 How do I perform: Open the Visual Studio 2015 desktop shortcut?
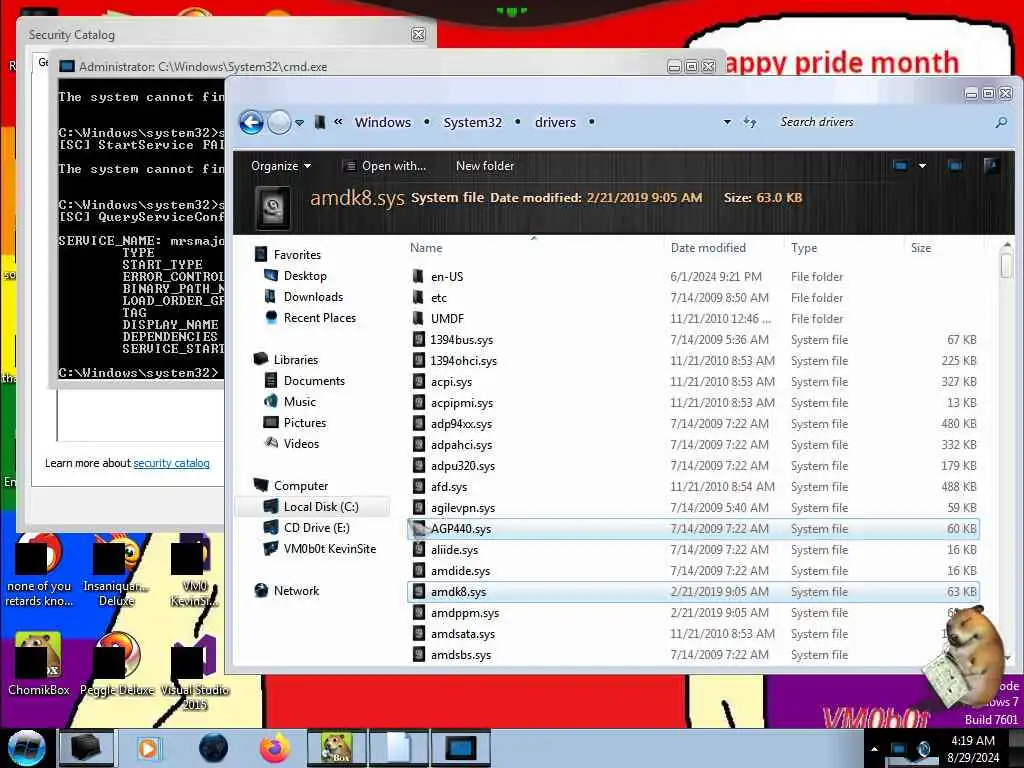(195, 673)
